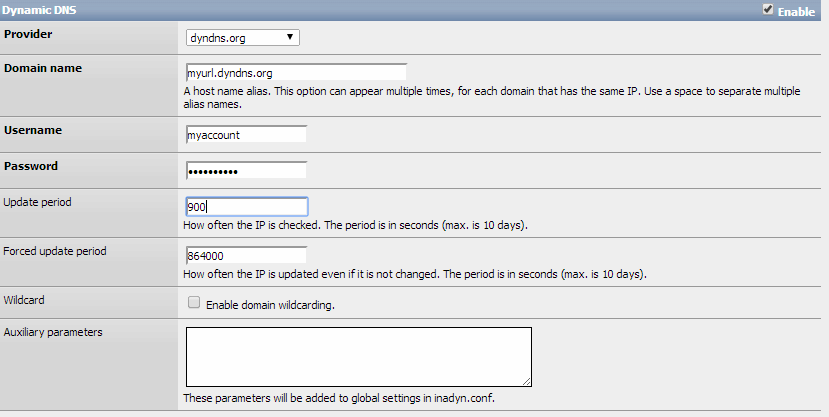This screenshot has width=829, height=417.
Task: Click the Domain name row label
Action: [43, 68]
